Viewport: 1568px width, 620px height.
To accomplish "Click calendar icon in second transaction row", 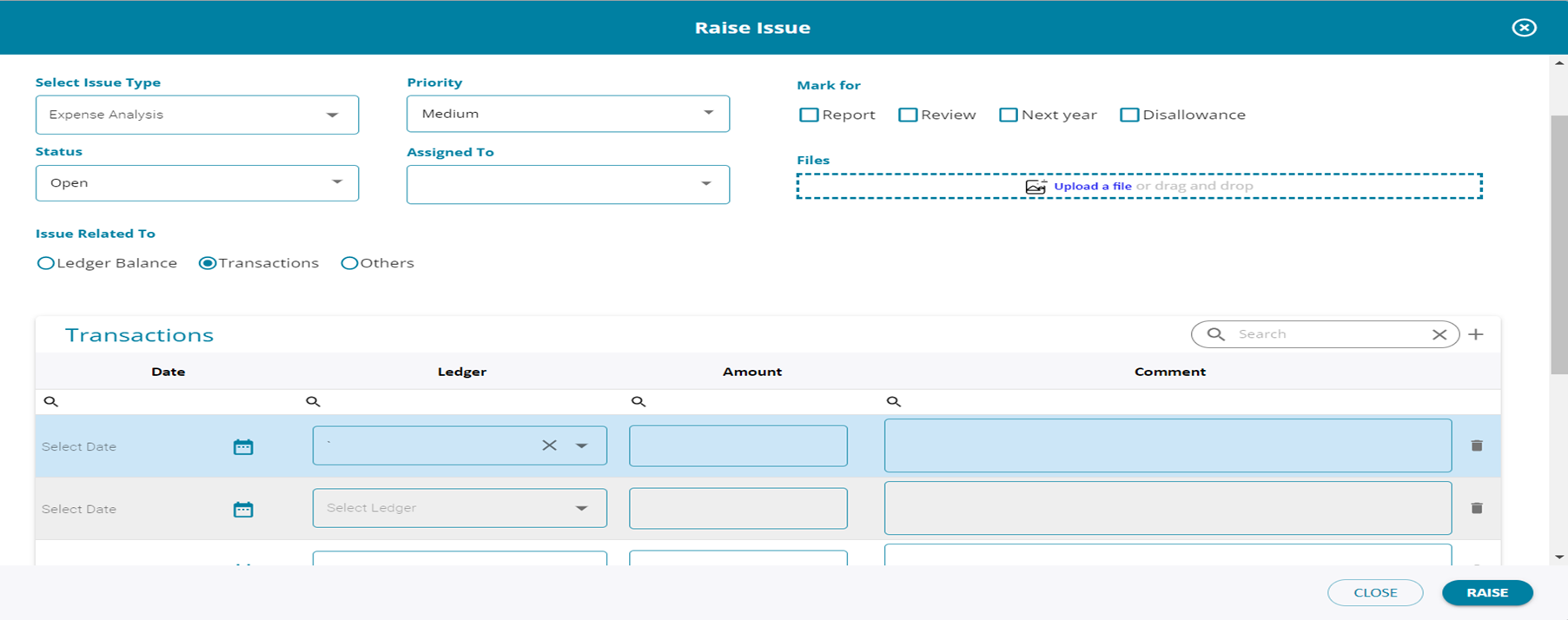I will [x=243, y=510].
